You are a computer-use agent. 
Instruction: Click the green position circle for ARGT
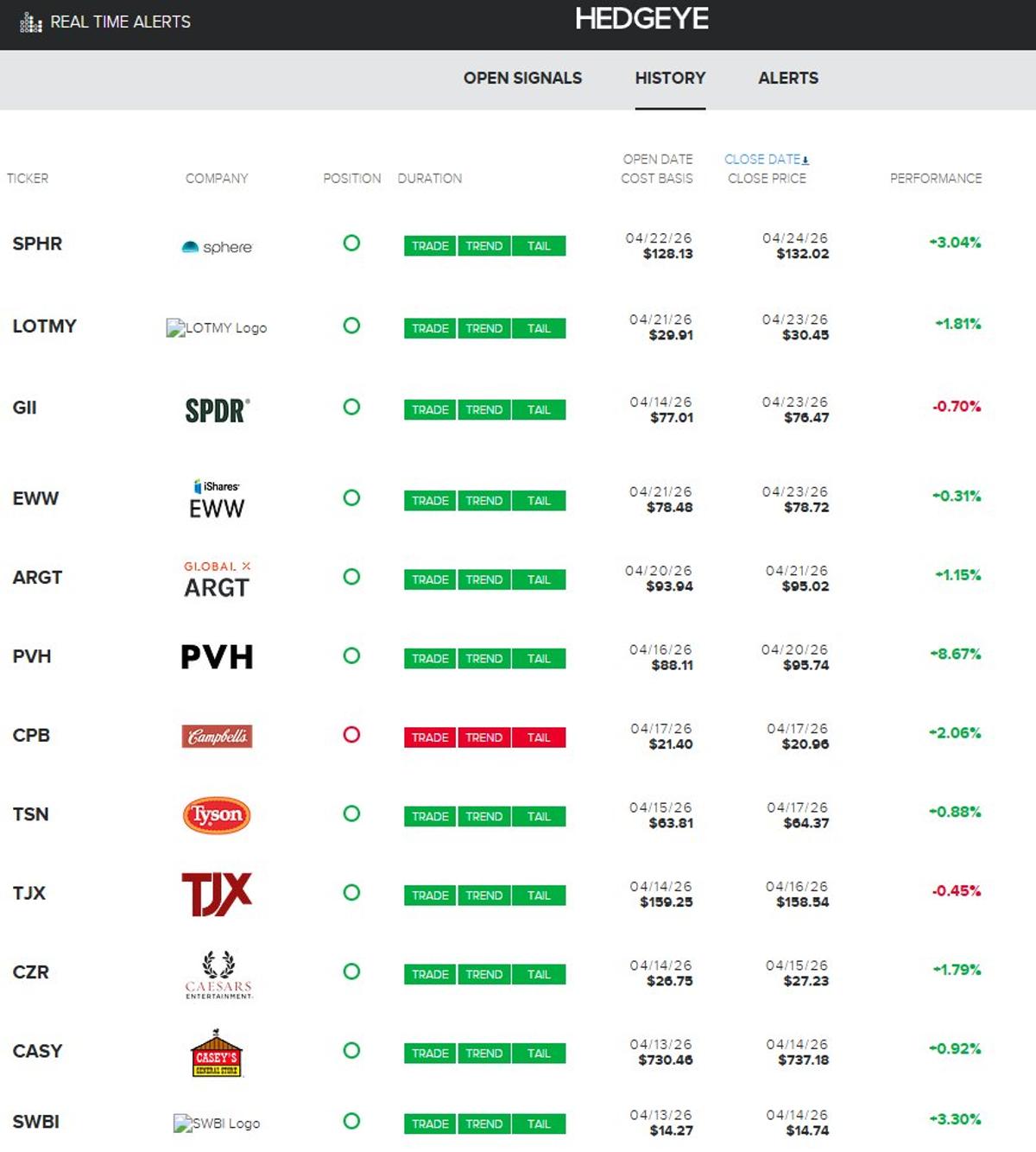click(x=351, y=577)
